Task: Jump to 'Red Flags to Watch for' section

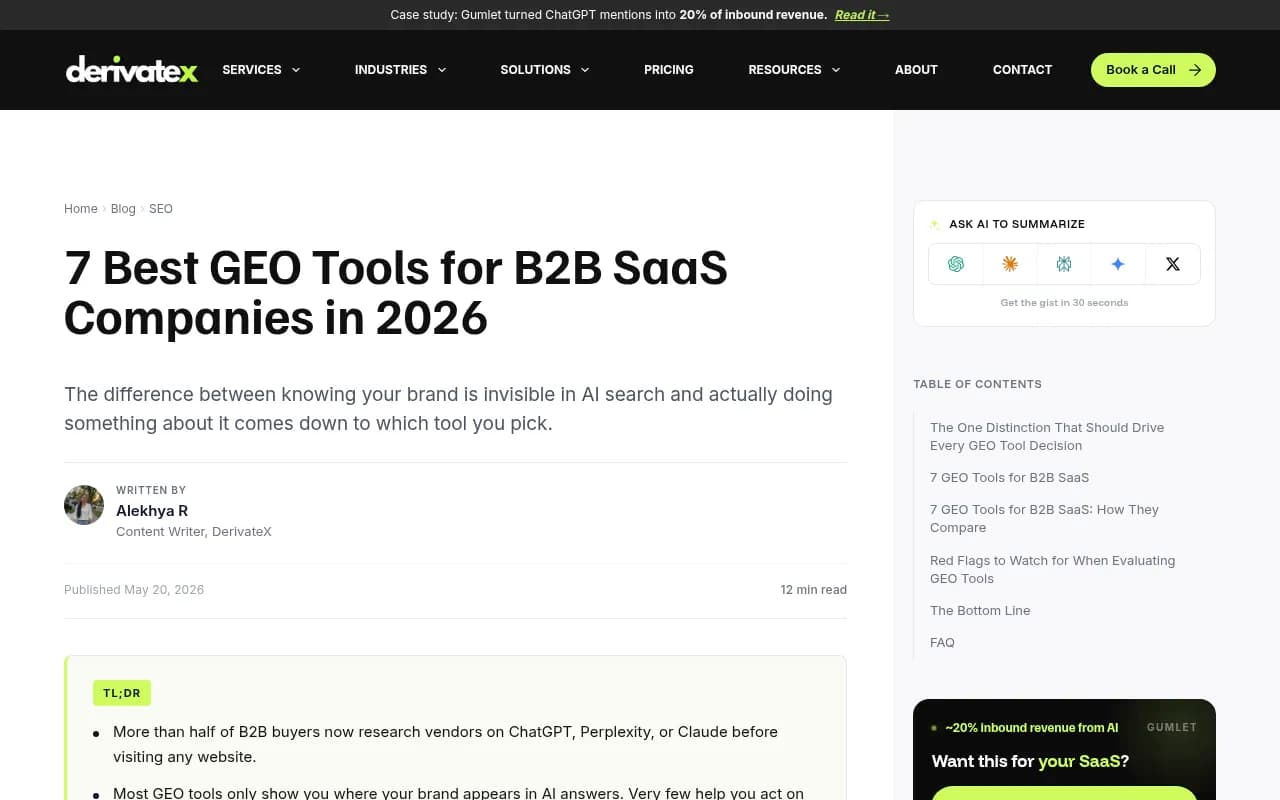Action: click(1052, 569)
